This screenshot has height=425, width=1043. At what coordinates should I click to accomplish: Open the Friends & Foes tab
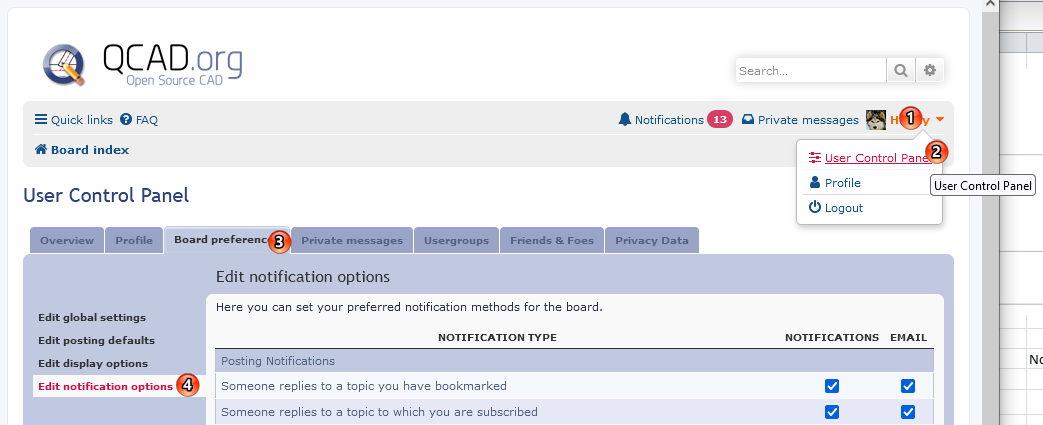[551, 241]
